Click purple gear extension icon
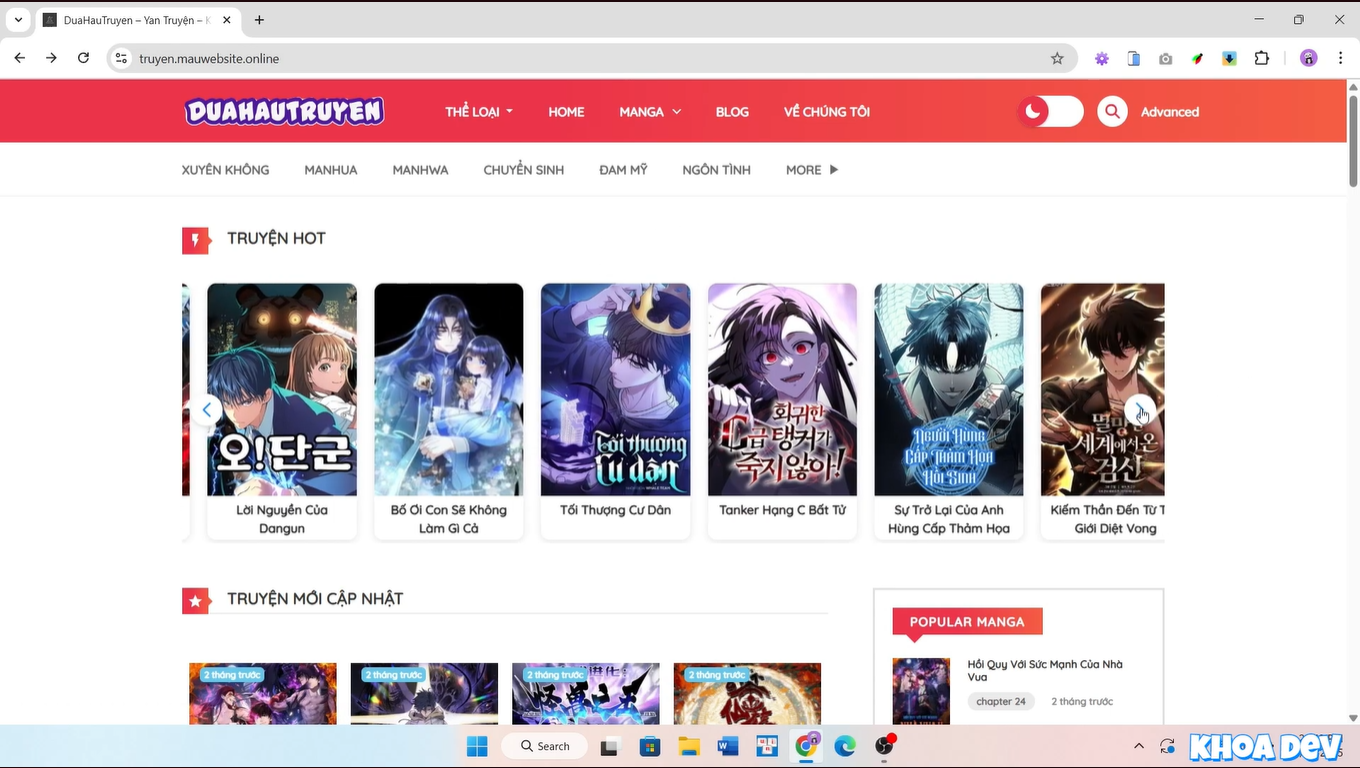The image size is (1360, 768). coord(1102,59)
